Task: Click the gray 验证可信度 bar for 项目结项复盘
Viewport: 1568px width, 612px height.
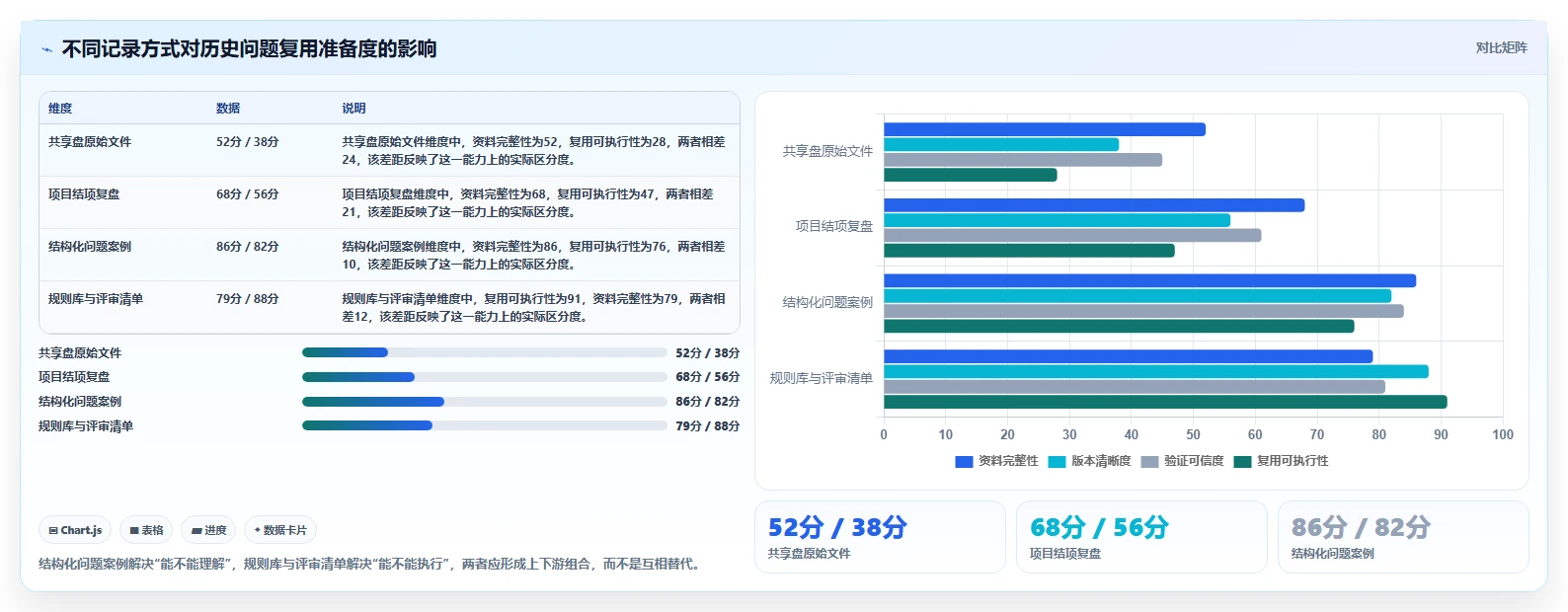Action: (1072, 235)
